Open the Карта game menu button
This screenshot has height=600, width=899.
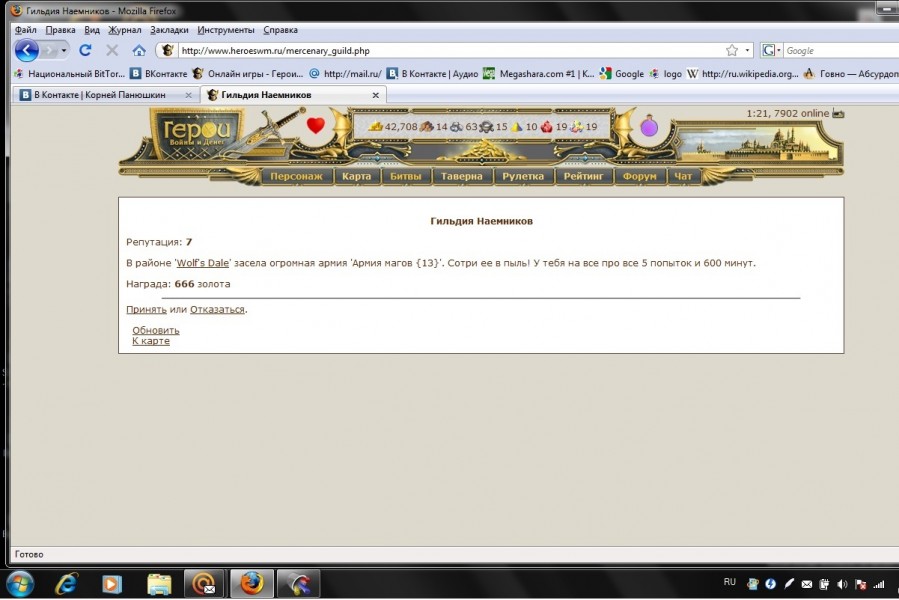point(357,176)
